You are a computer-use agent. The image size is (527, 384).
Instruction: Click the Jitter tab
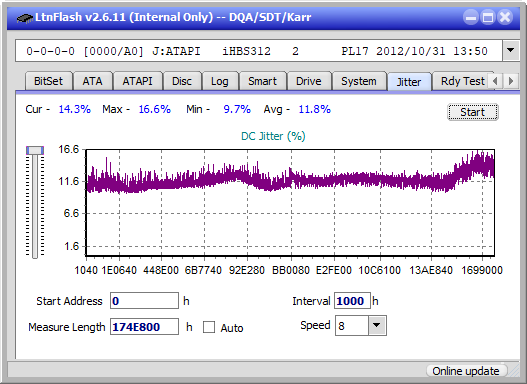409,82
